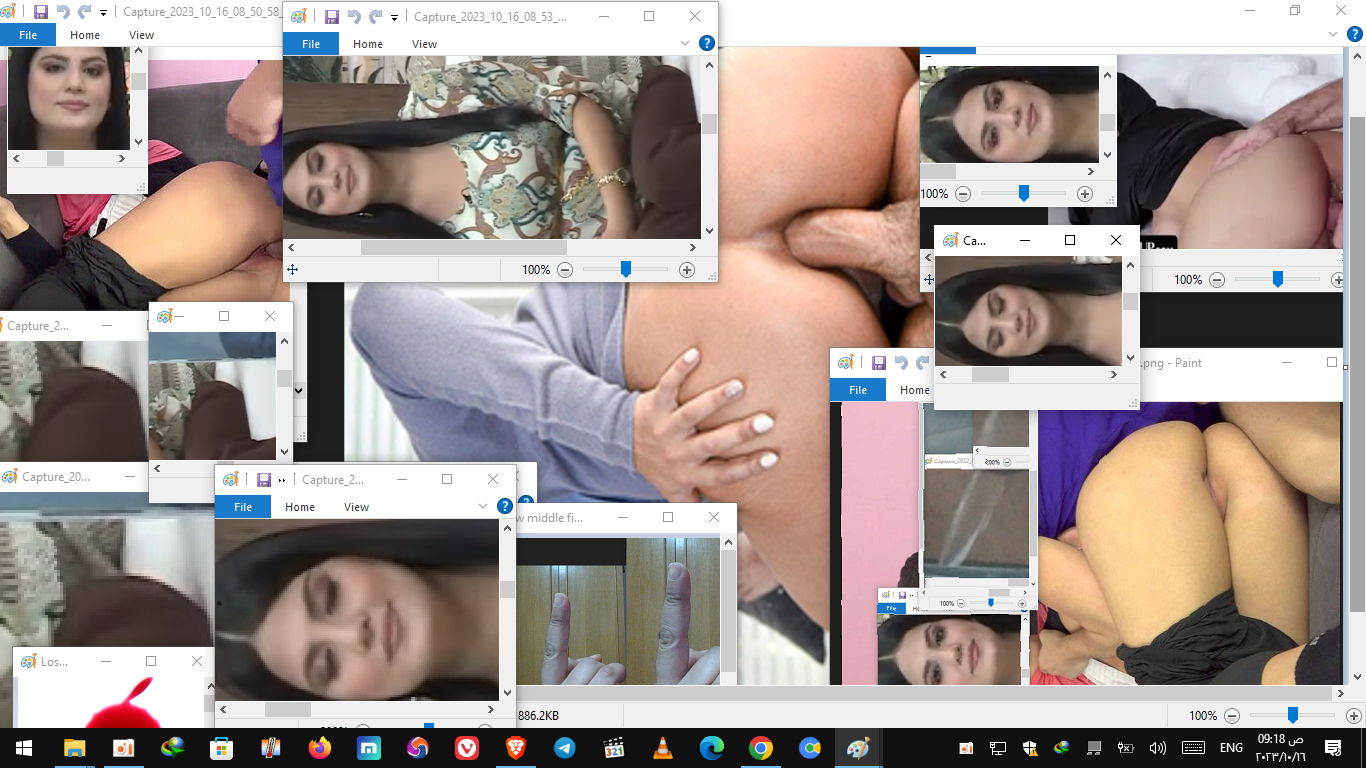Open Firefox from the taskbar
The width and height of the screenshot is (1366, 768).
pos(319,748)
